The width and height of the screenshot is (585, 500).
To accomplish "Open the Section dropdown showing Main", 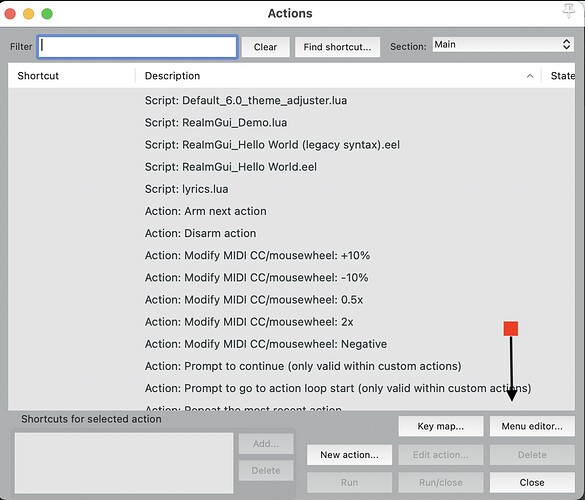I will [x=503, y=44].
